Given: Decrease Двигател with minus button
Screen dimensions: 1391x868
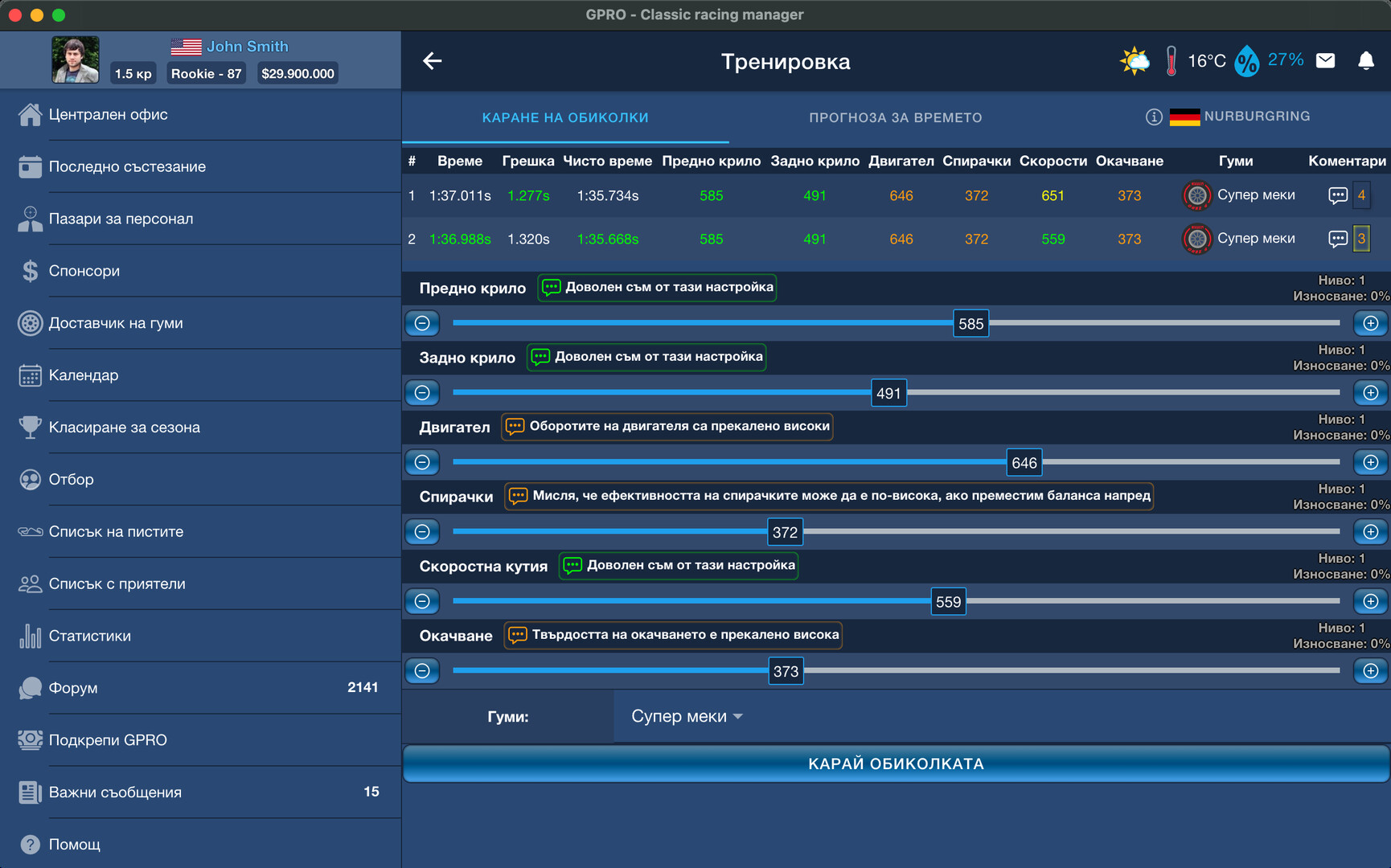Looking at the screenshot, I should click(422, 462).
